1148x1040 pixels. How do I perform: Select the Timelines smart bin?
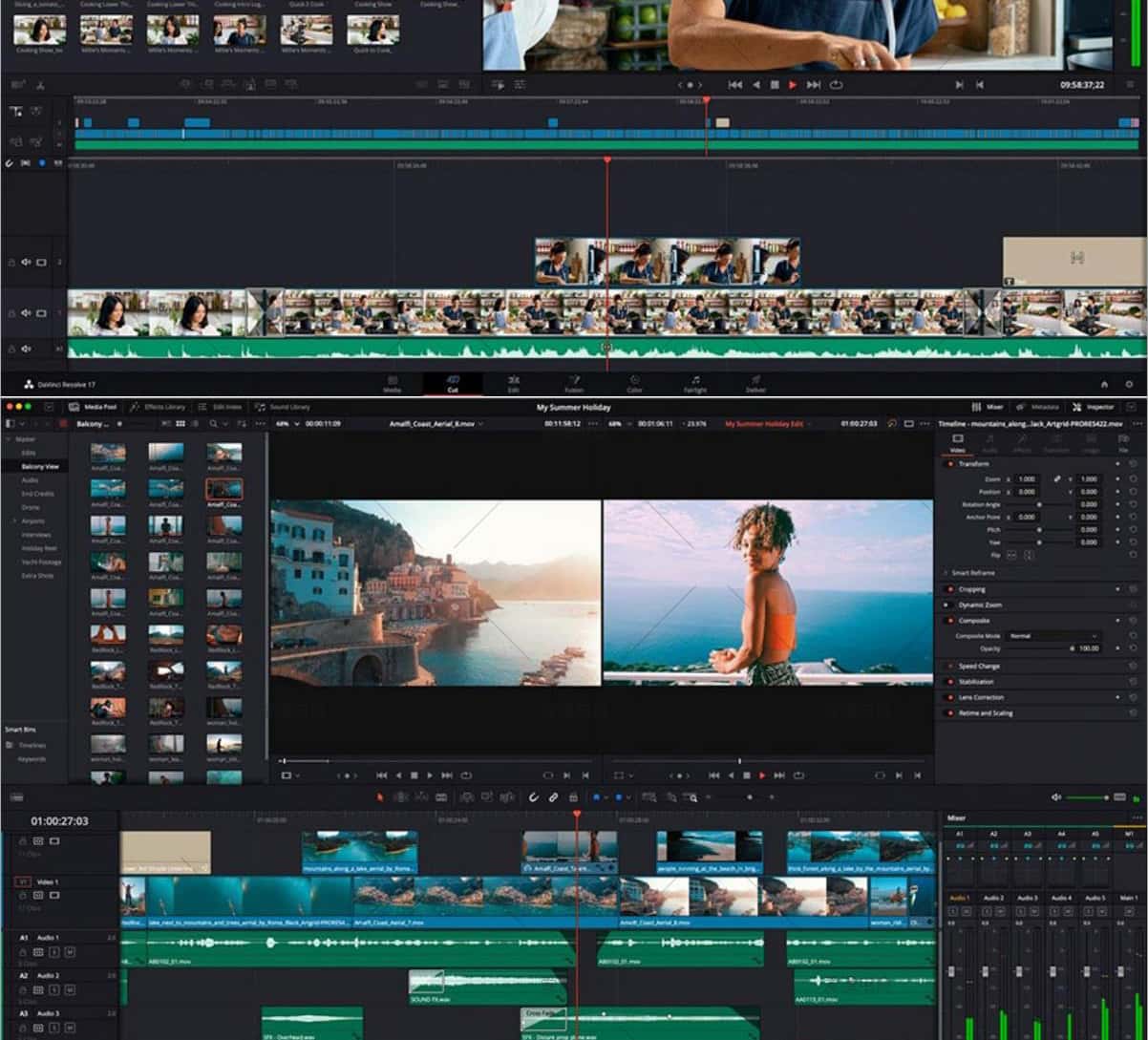[x=32, y=745]
